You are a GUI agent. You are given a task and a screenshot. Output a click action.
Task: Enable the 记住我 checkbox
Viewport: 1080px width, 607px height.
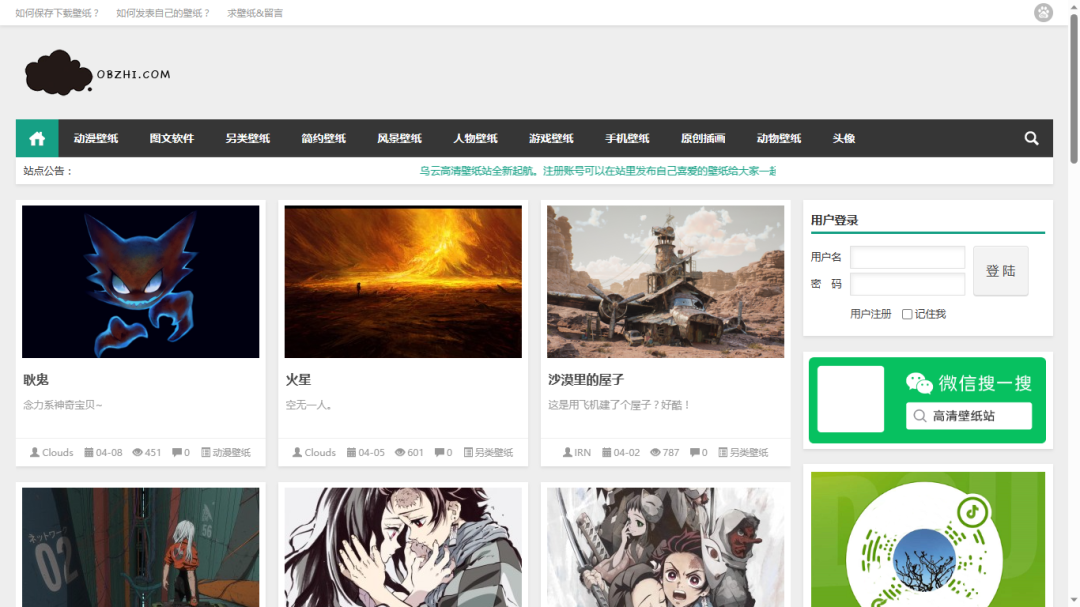coord(907,314)
